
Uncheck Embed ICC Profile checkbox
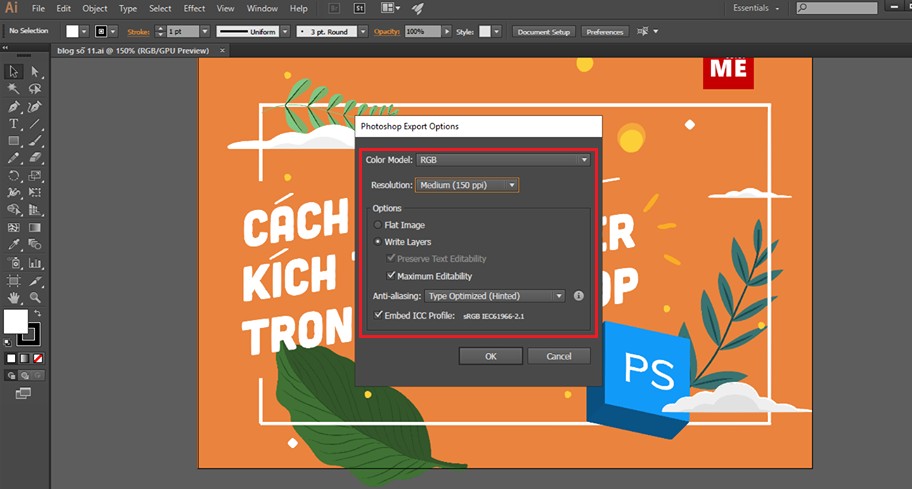point(378,315)
